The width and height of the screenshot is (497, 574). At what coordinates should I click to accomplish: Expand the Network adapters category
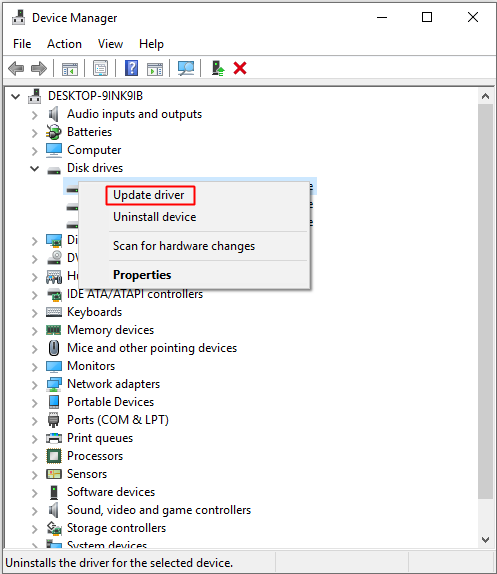pos(34,385)
